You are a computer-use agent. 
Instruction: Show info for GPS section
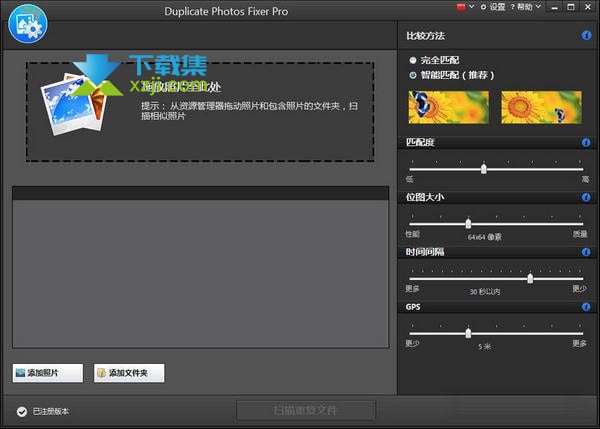586,307
